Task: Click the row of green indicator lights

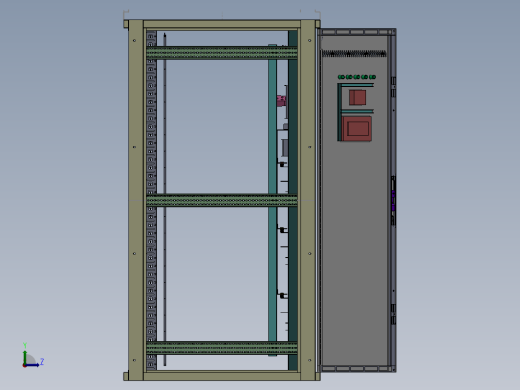Action: 357,77
